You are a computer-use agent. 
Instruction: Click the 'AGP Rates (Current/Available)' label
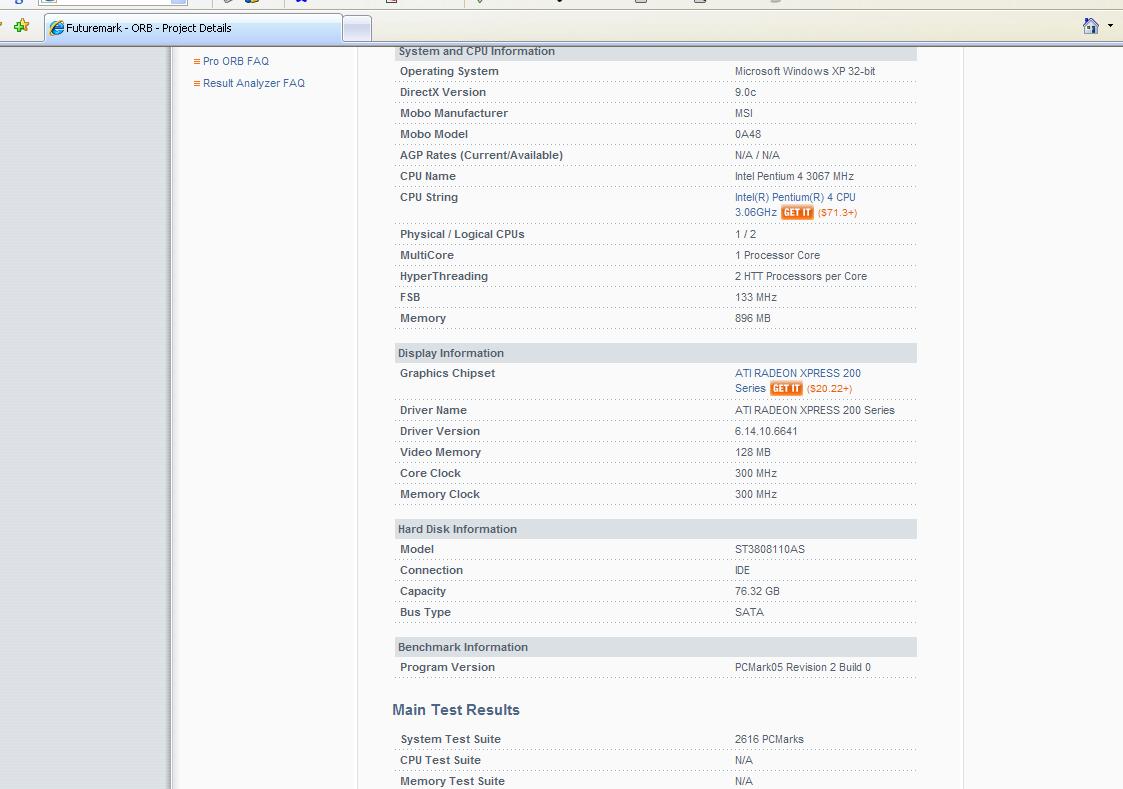pyautogui.click(x=481, y=155)
